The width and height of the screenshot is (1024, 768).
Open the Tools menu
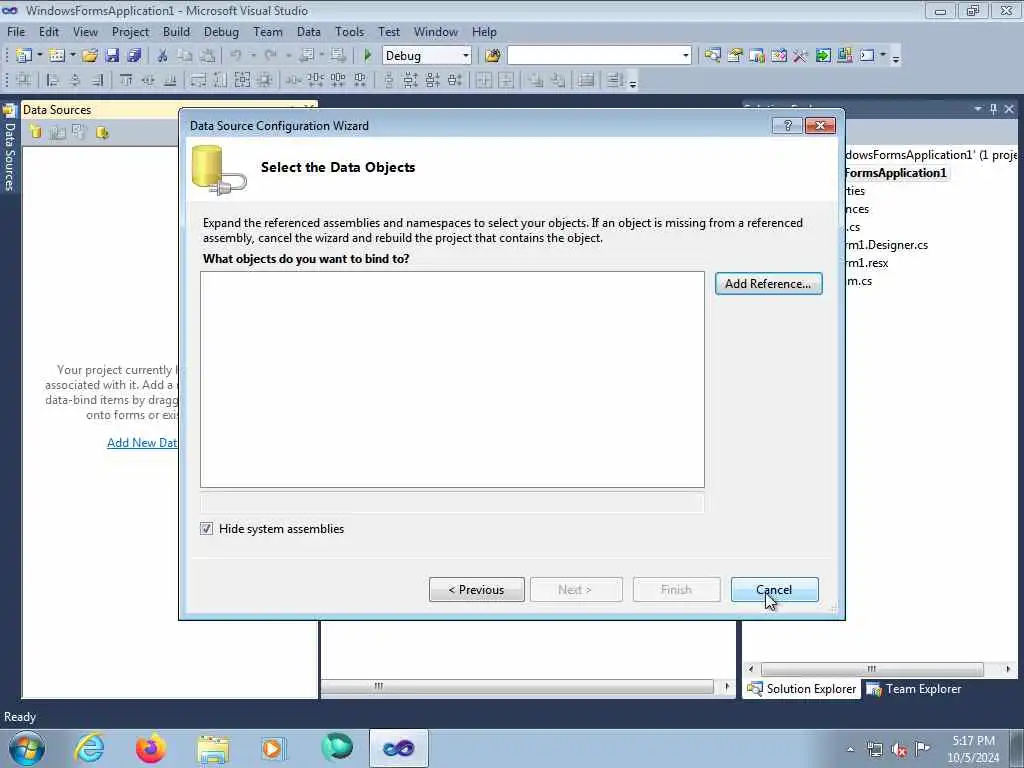(x=349, y=31)
